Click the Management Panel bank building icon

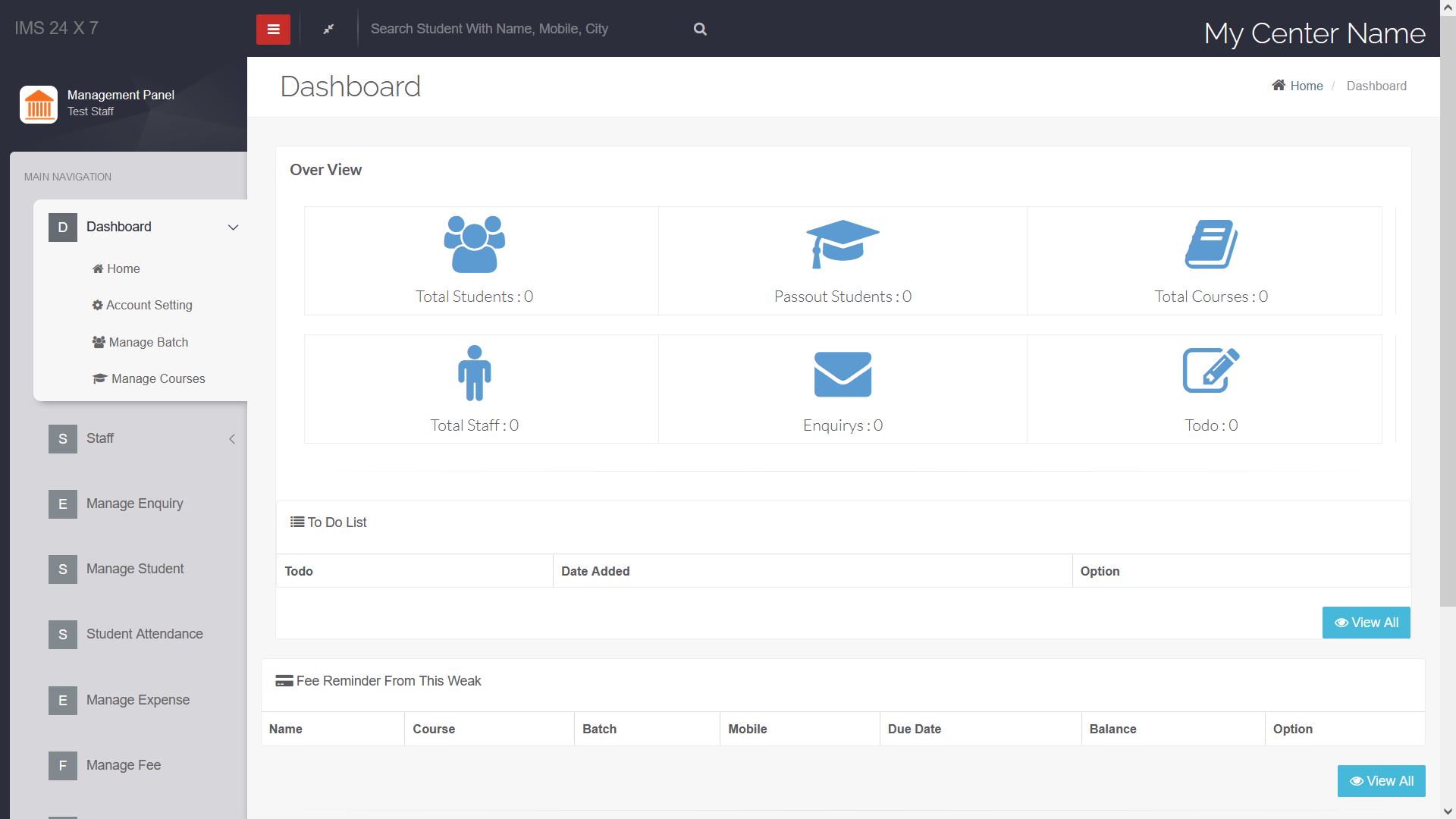tap(39, 105)
